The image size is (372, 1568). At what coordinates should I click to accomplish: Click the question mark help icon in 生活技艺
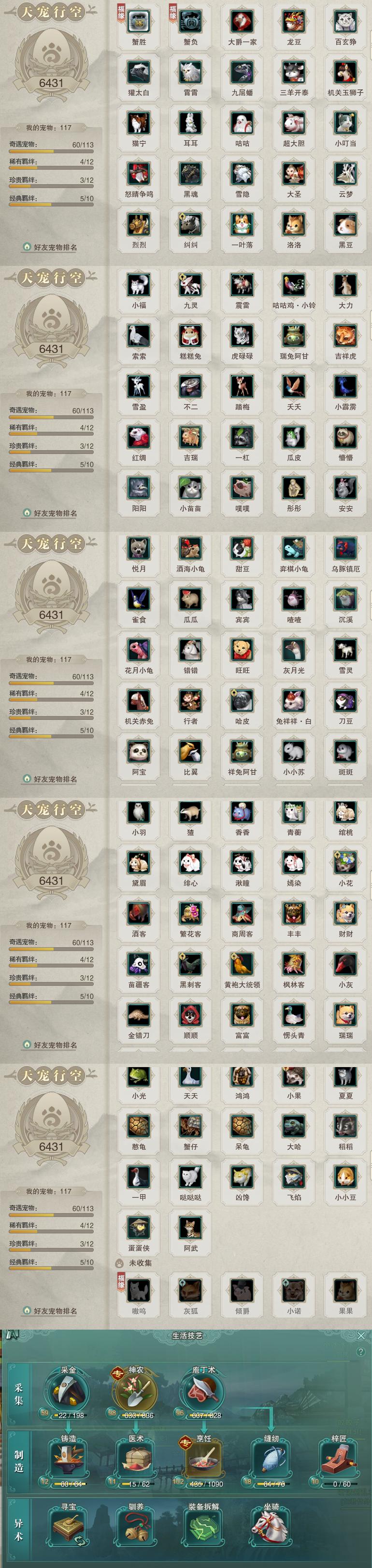tap(361, 1352)
